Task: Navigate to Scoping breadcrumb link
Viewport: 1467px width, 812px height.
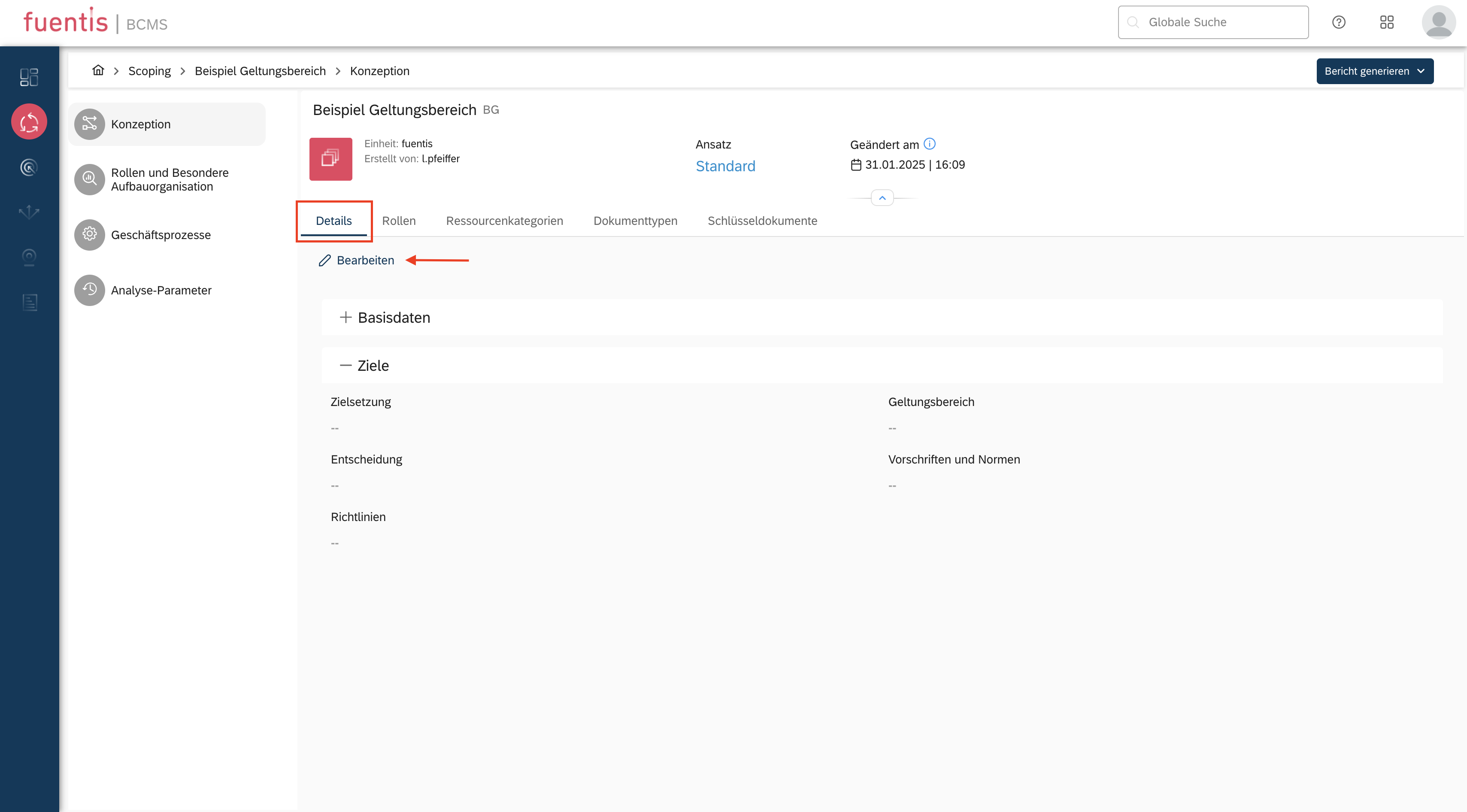Action: coord(149,71)
